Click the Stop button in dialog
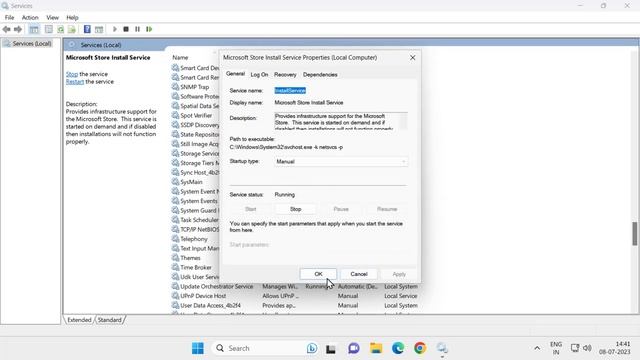640x360 pixels. point(296,209)
